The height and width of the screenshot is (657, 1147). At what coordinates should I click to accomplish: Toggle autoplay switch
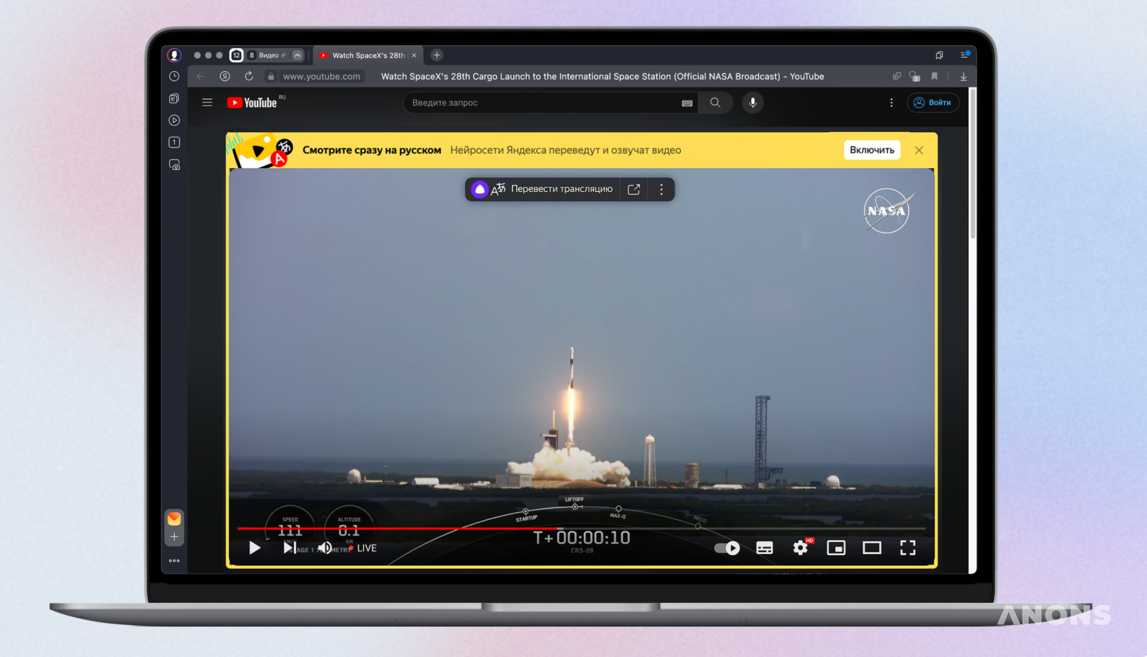click(727, 548)
